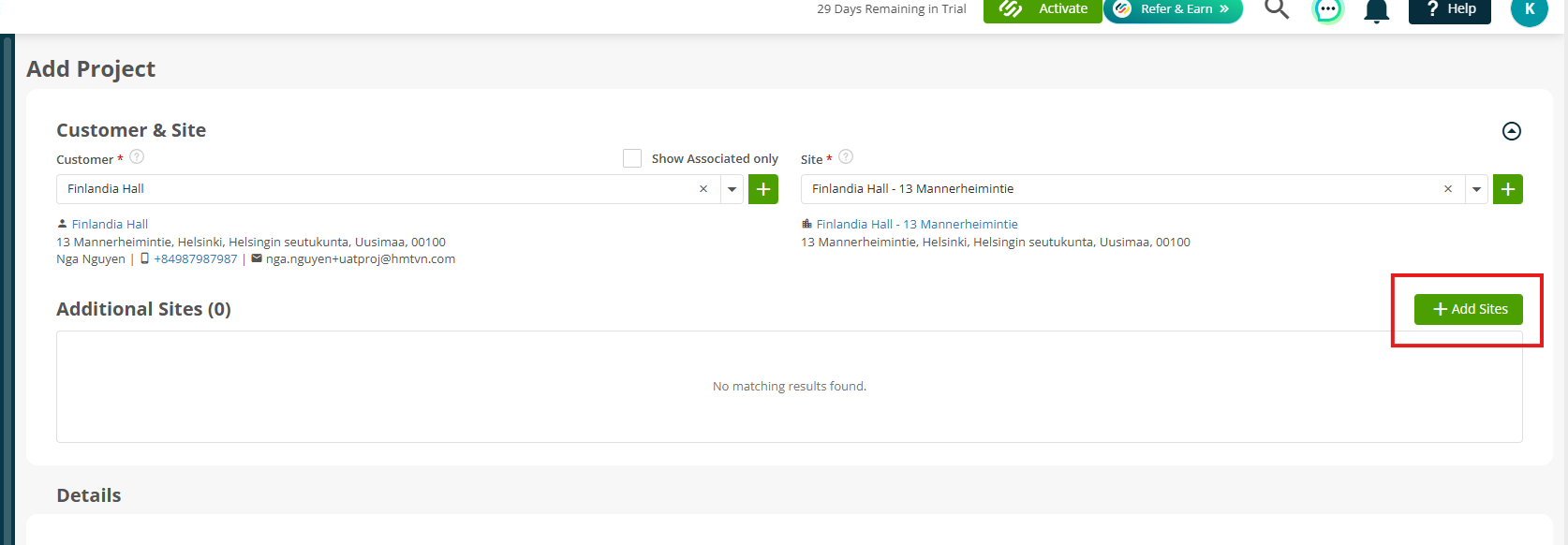The image size is (1568, 545).
Task: Open the search magnifier icon
Action: pos(1277,9)
